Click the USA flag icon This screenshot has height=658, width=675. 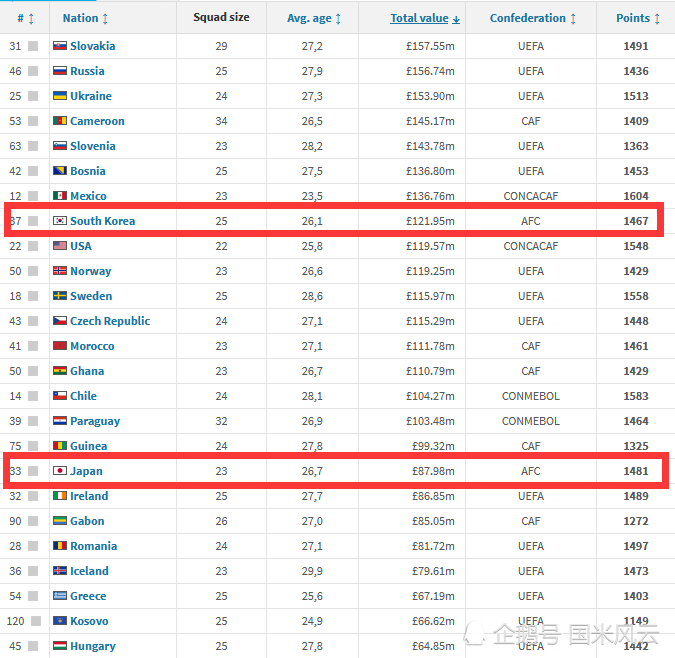click(60, 245)
